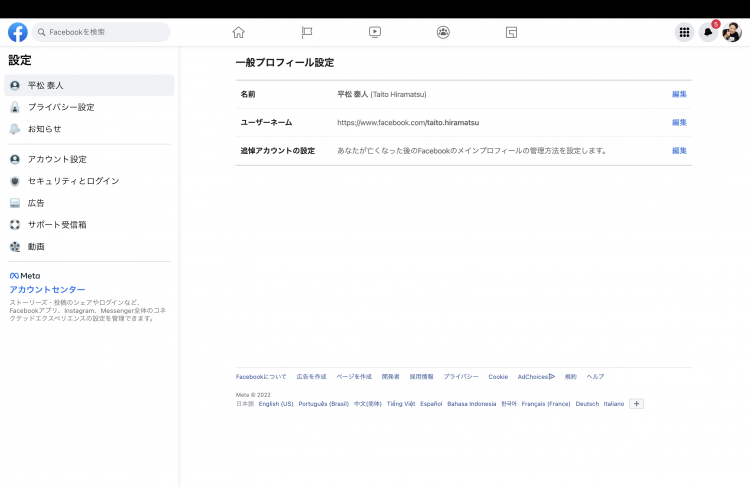Open the Watch video icon

[x=375, y=32]
